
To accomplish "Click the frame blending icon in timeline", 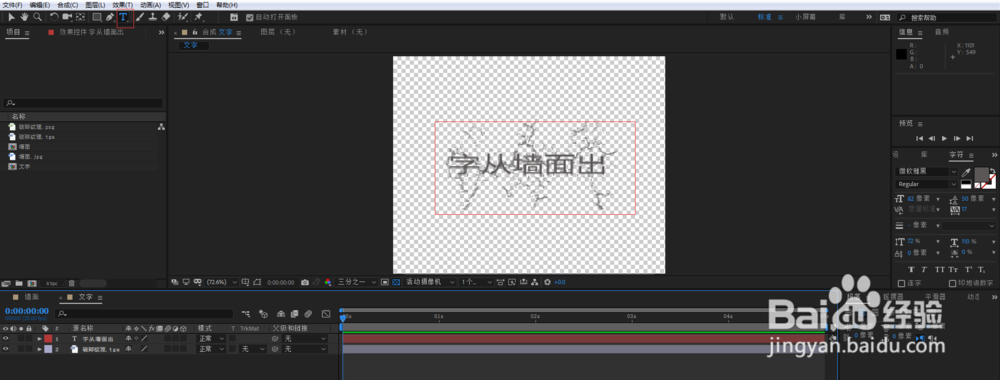I will 295,314.
